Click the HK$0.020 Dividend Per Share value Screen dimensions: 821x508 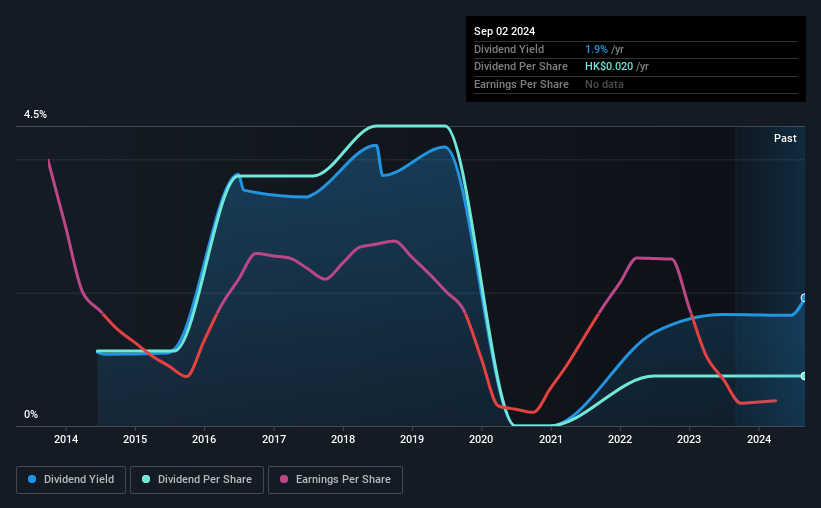[x=609, y=67]
